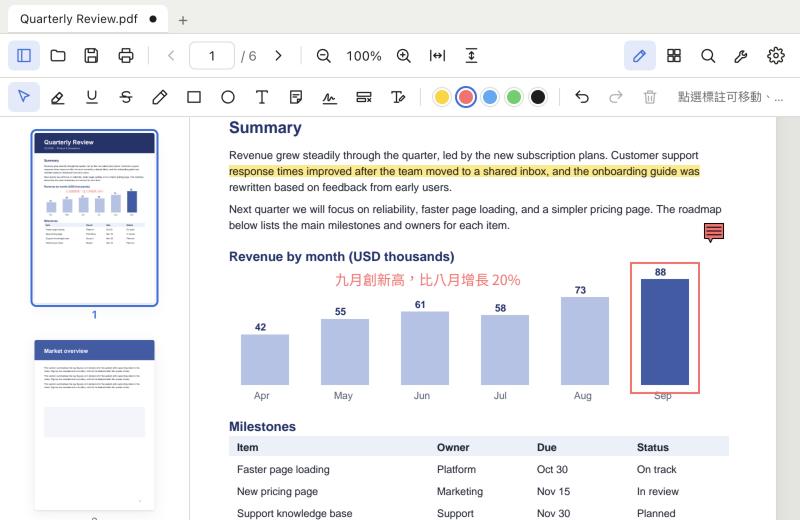Select the arrow pointer tool
This screenshot has width=800, height=520.
tap(23, 96)
